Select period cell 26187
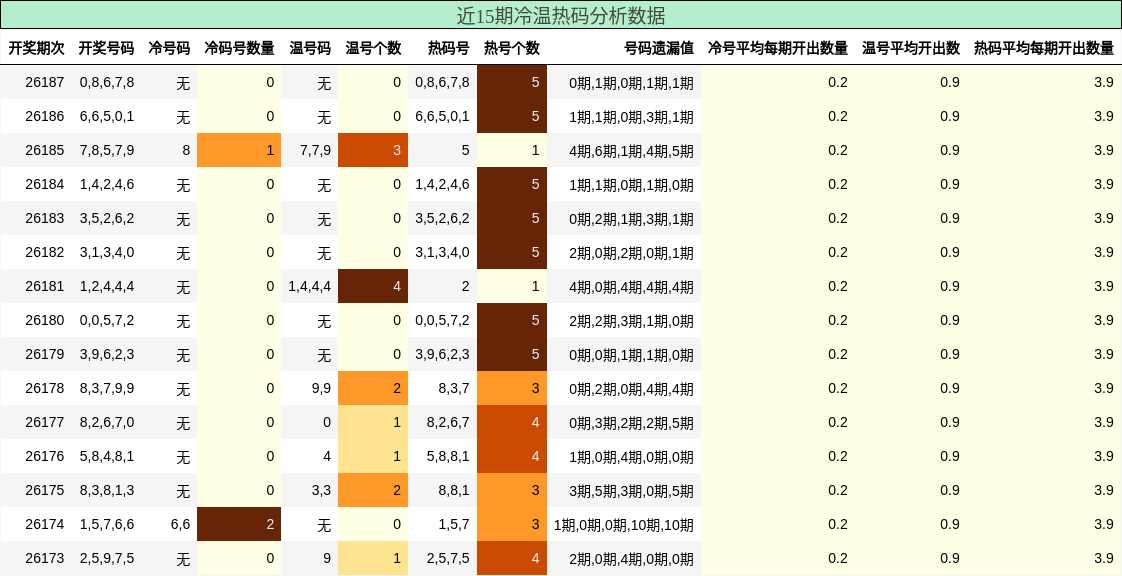Viewport: 1122px width, 576px height. pos(44,82)
